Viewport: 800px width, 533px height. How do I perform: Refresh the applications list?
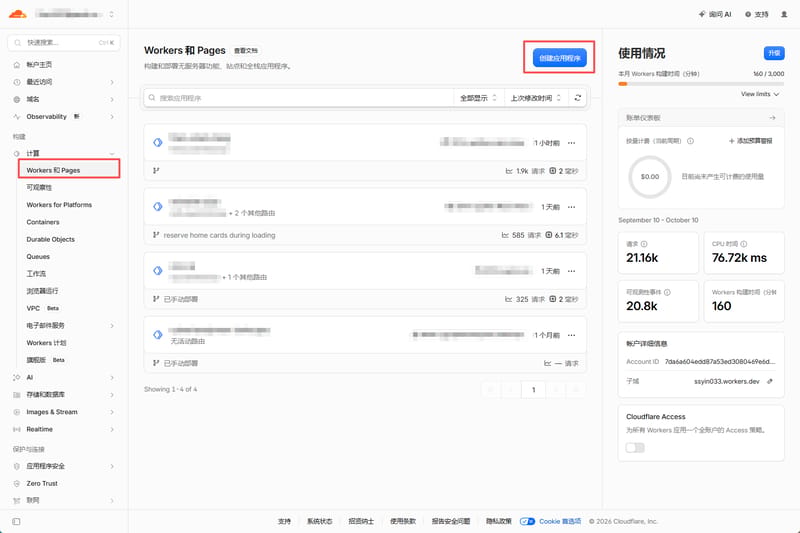click(x=578, y=97)
